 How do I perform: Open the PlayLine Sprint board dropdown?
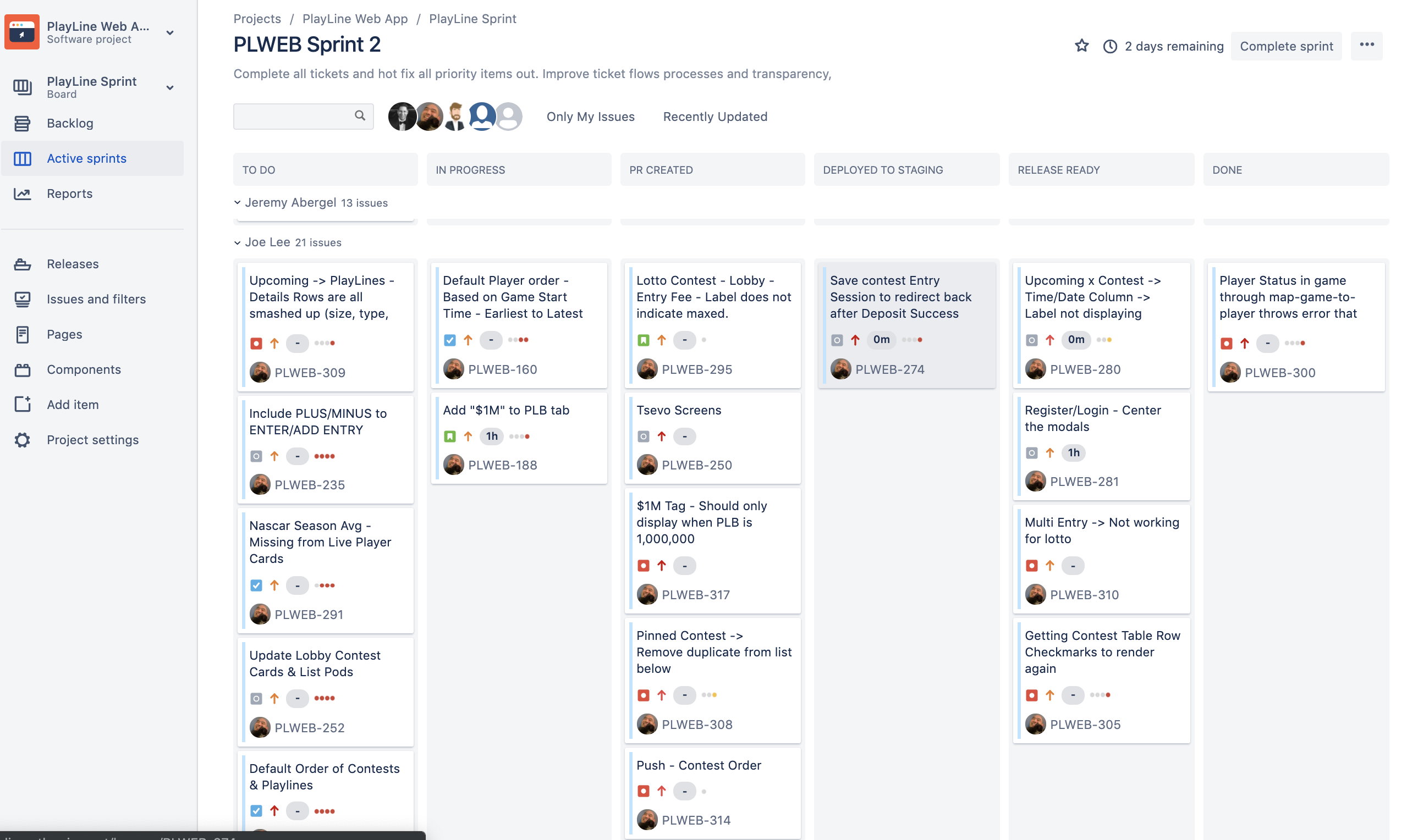point(169,87)
